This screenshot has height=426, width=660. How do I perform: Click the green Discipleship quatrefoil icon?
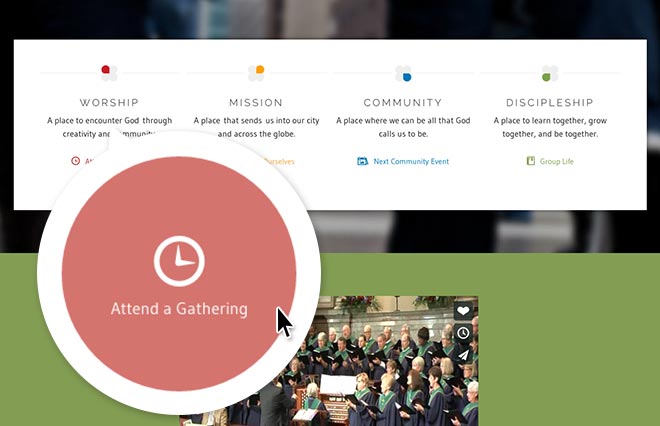550,73
